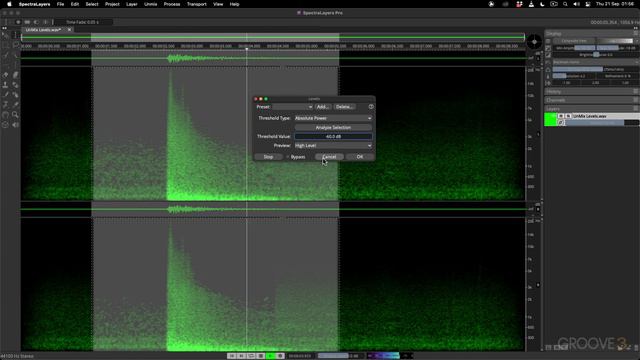Click Cancel in the Levels dialog
The height and width of the screenshot is (360, 640).
point(329,157)
